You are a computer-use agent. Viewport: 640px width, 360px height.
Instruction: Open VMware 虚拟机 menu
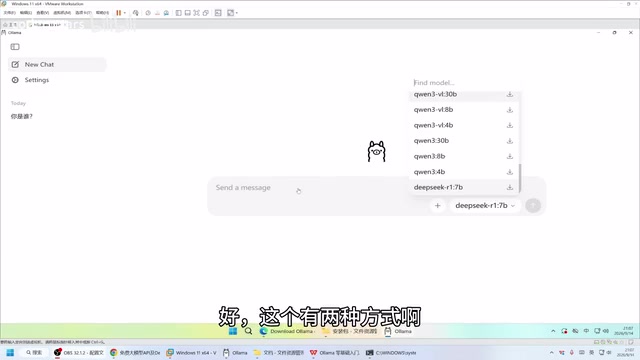[x=62, y=13]
